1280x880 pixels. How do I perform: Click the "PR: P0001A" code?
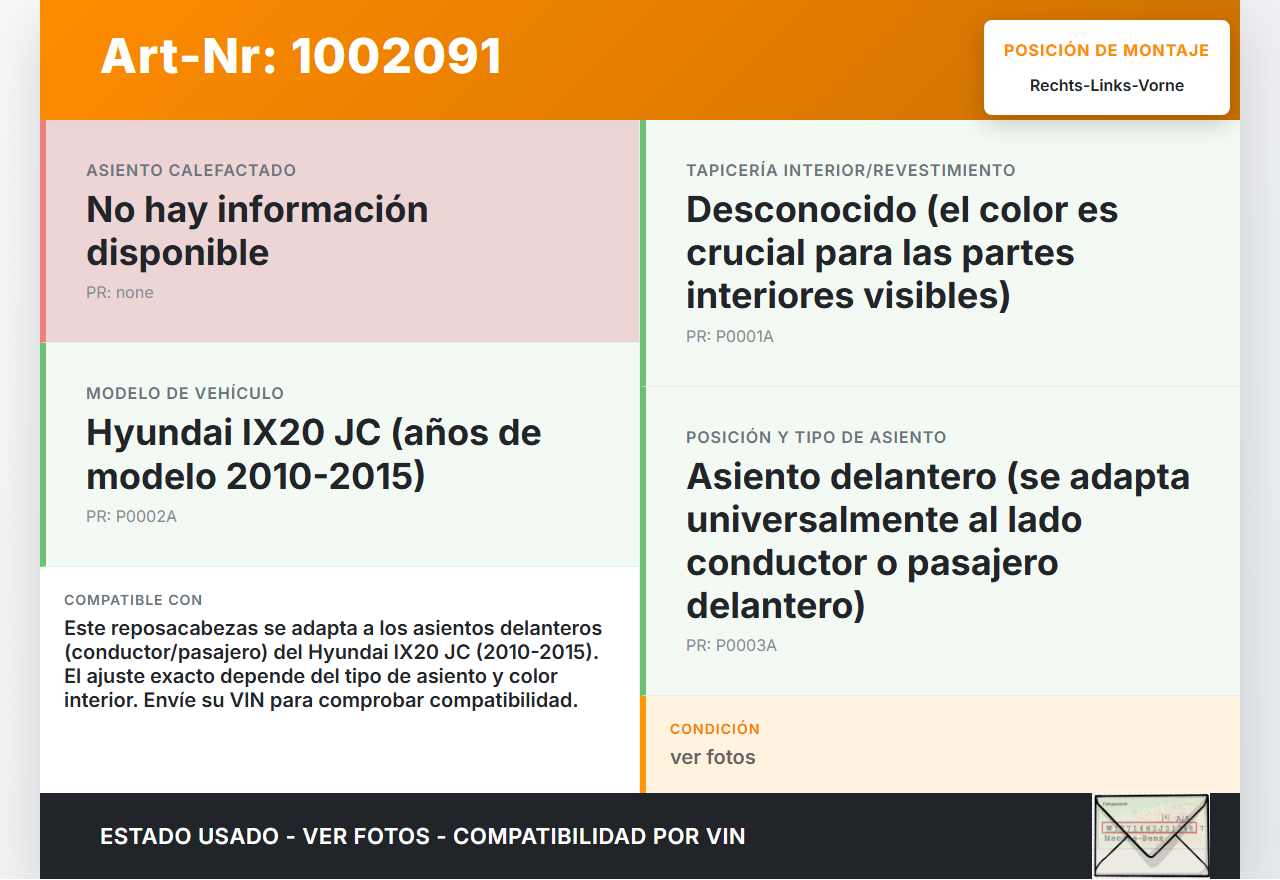(730, 337)
